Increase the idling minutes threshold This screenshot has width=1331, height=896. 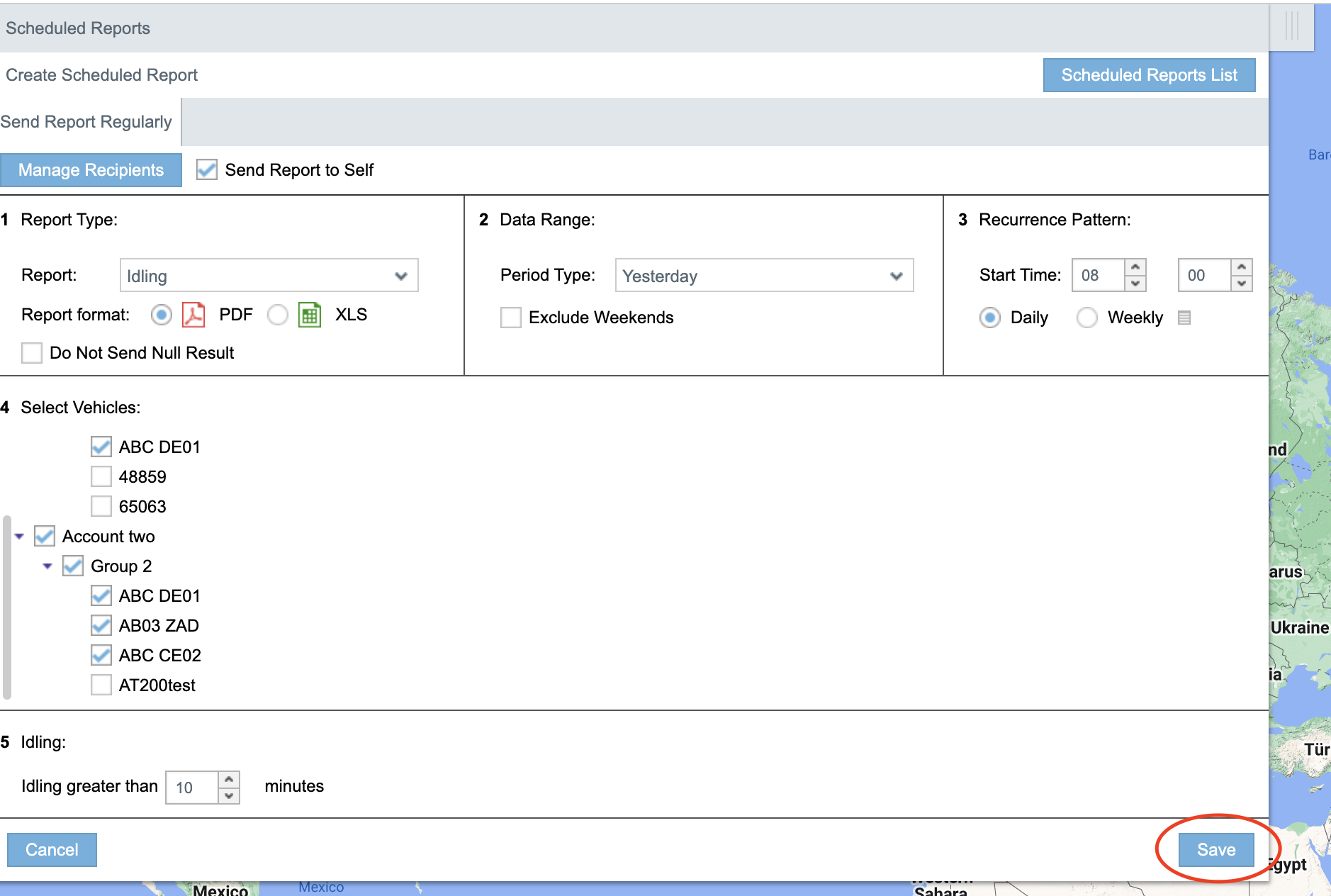(229, 780)
